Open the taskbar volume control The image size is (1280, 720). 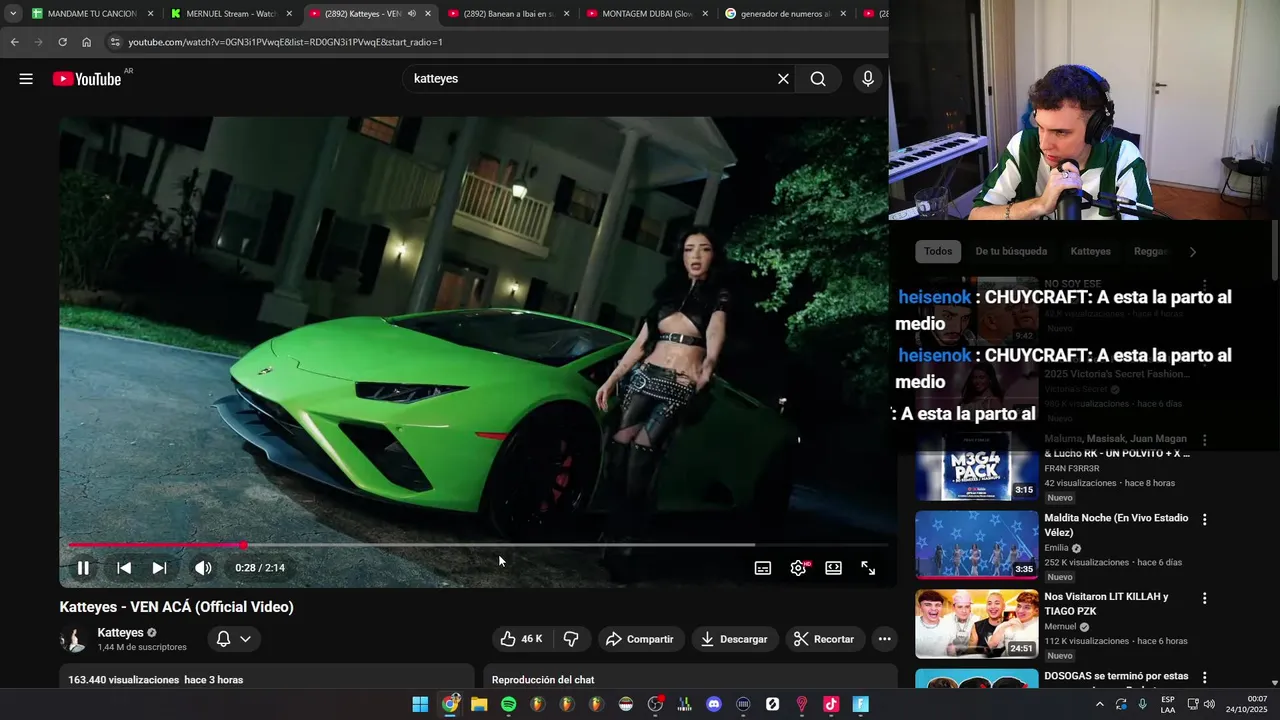(1209, 704)
